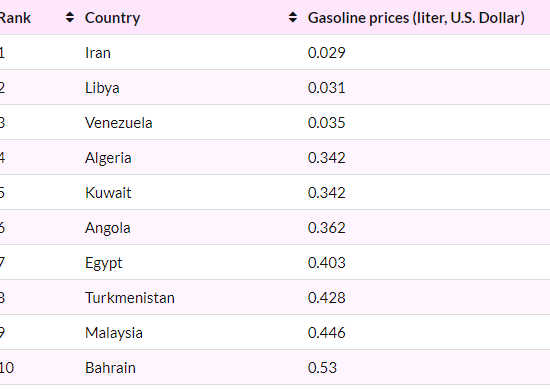Select the Kuwait country name
Screen dimensions: 550x390
(x=108, y=193)
